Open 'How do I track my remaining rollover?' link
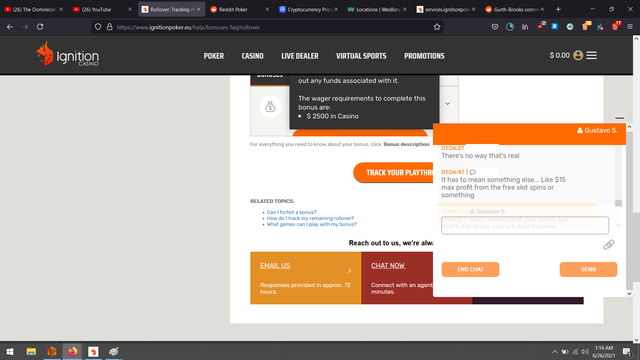The image size is (640, 360). click(x=310, y=218)
